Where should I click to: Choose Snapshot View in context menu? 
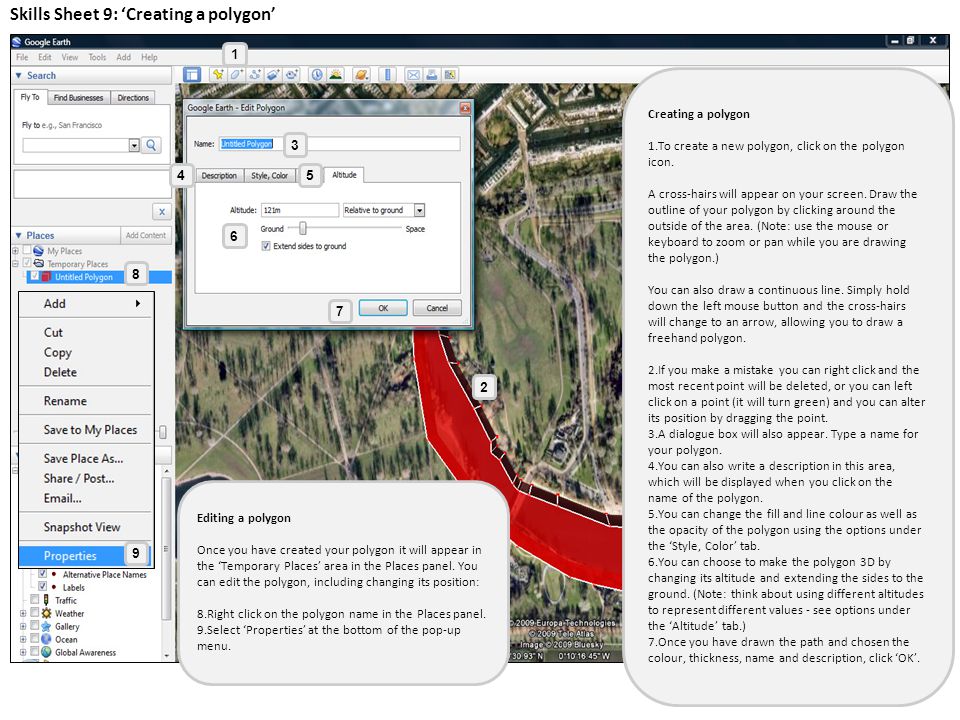(86, 527)
